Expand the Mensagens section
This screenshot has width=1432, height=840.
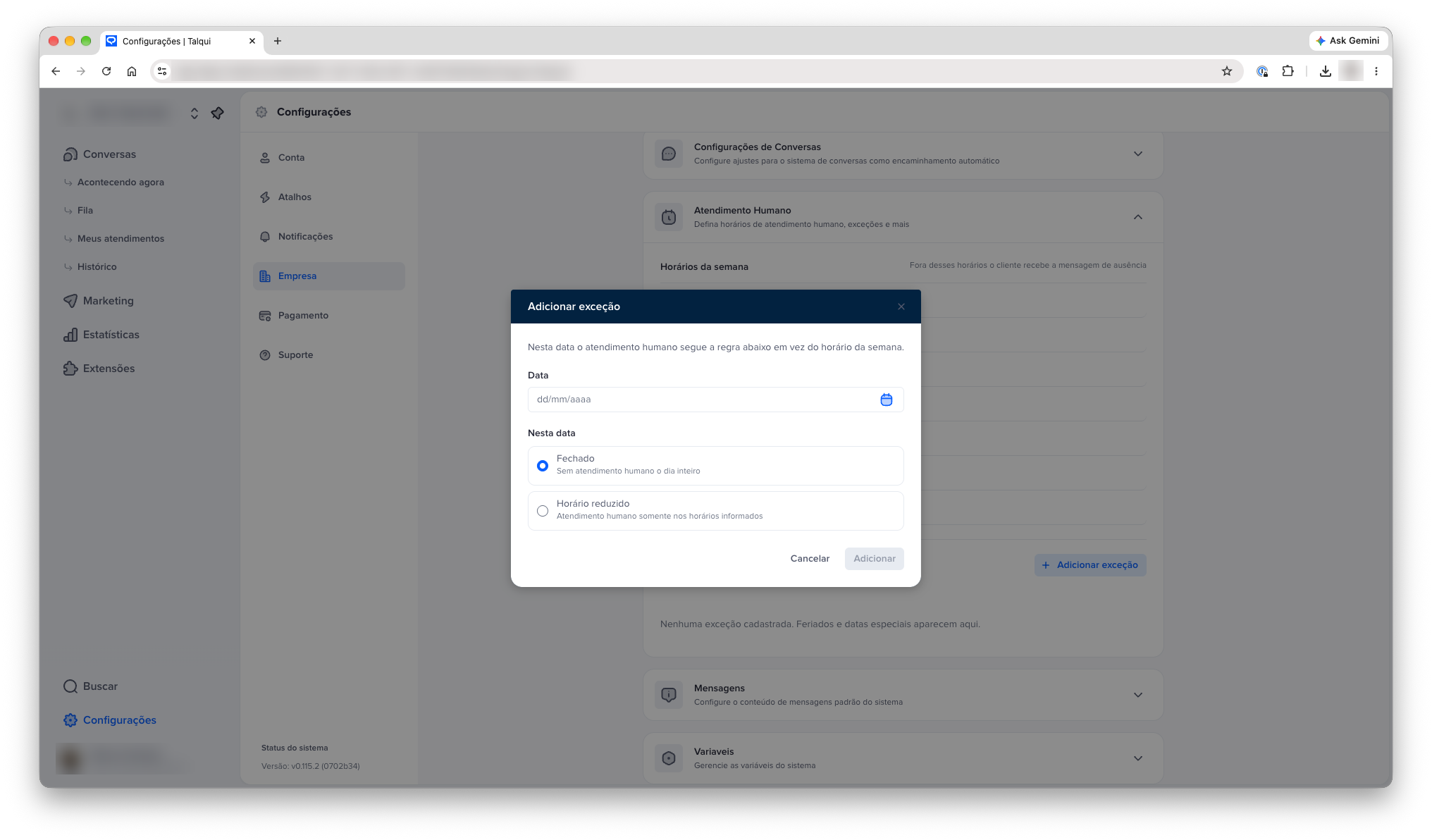point(1137,695)
